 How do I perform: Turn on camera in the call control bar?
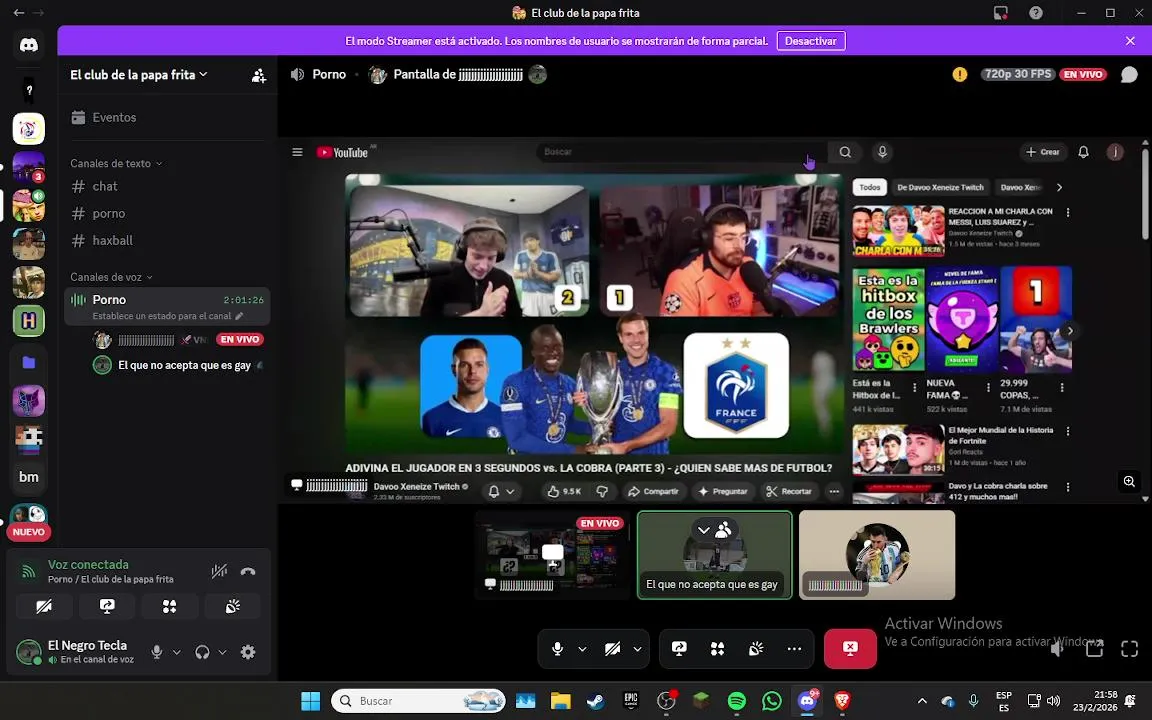[612, 649]
